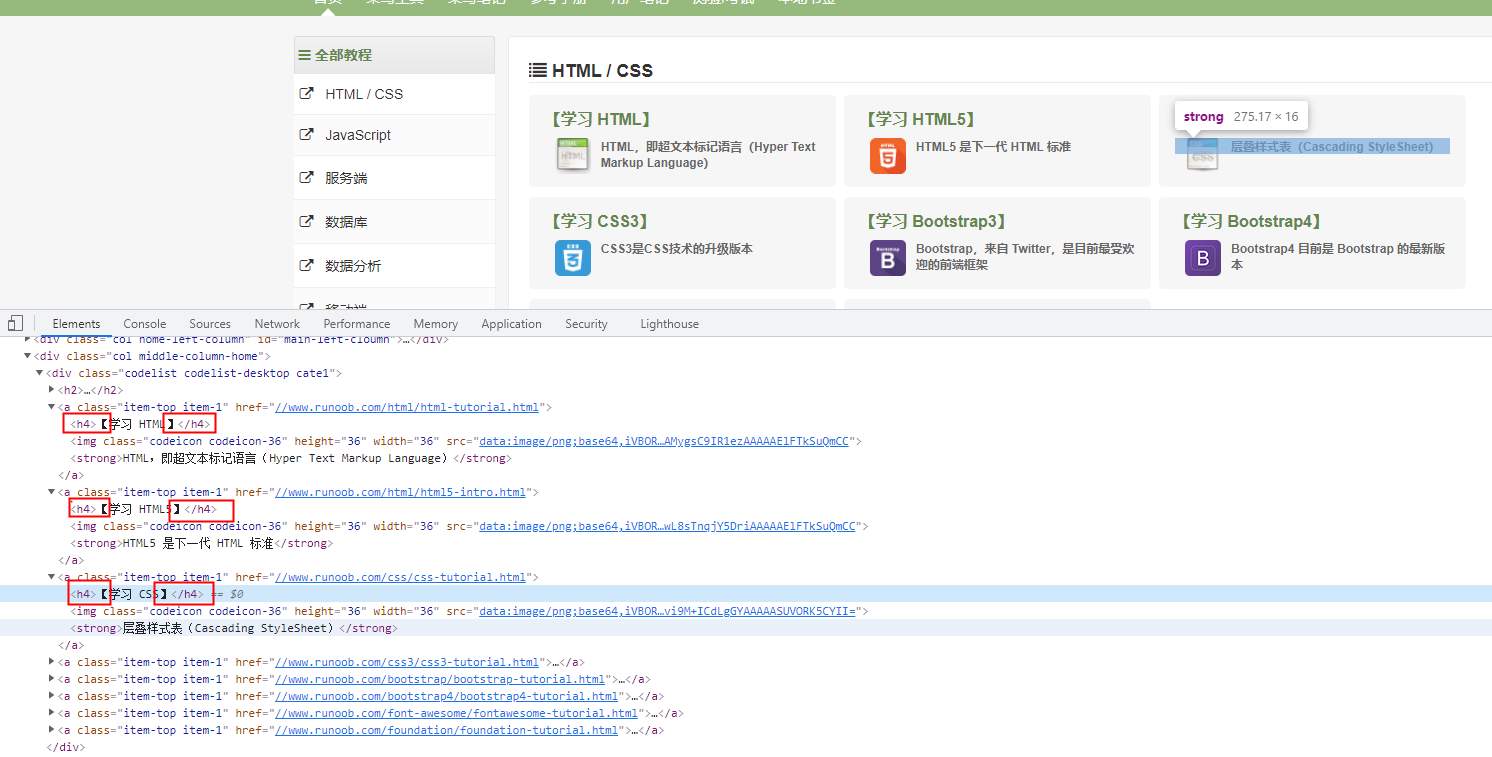
Task: Open the Performance tab
Action: click(357, 324)
